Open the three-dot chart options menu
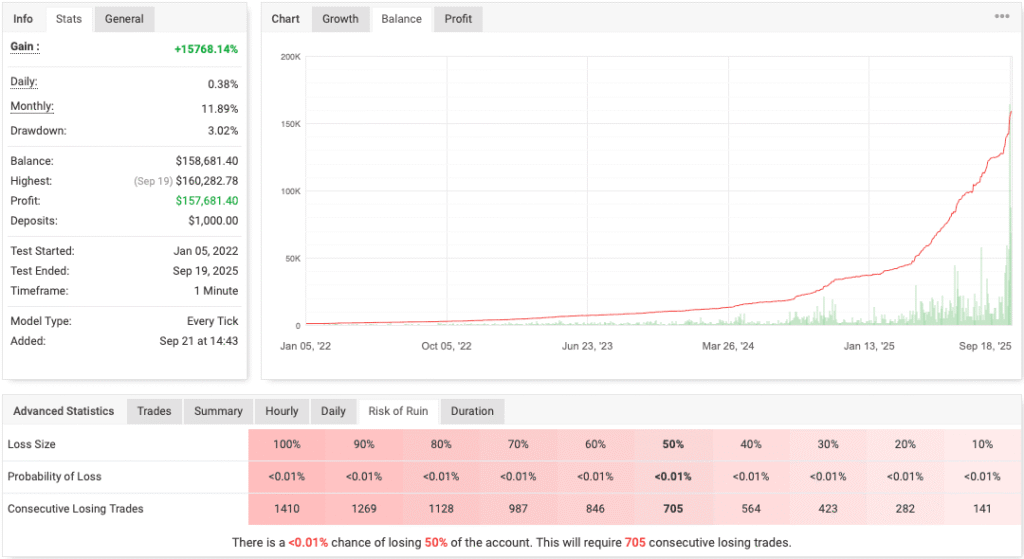This screenshot has height=559, width=1024. 1001,17
